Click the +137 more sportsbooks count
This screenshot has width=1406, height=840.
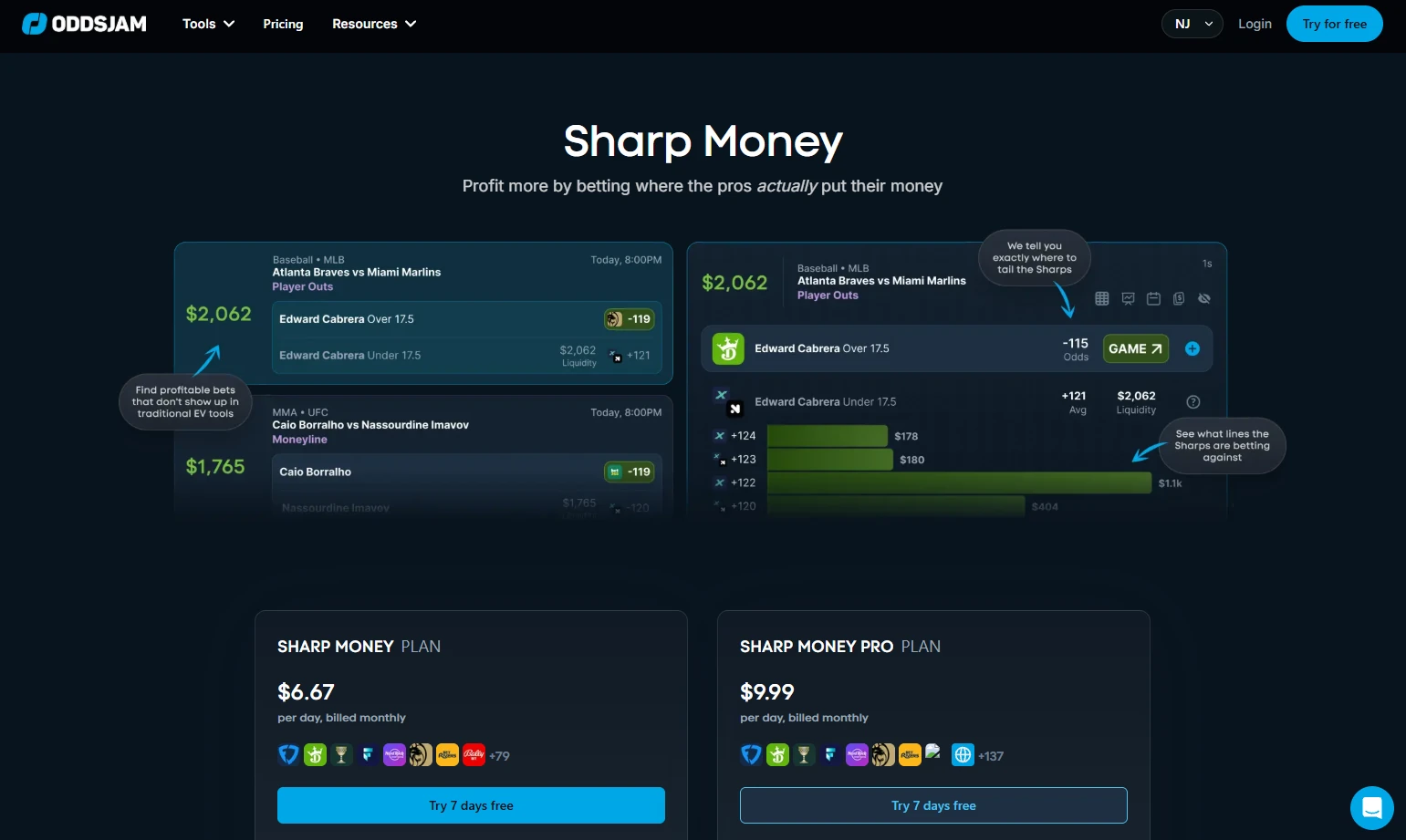pyautogui.click(x=991, y=756)
